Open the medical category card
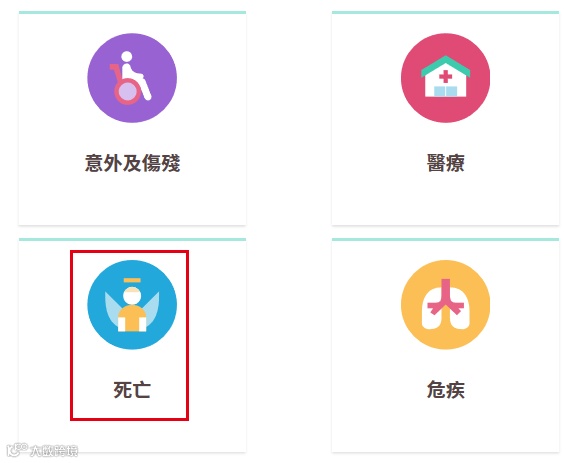Viewport: 585px width, 463px height. coord(445,118)
